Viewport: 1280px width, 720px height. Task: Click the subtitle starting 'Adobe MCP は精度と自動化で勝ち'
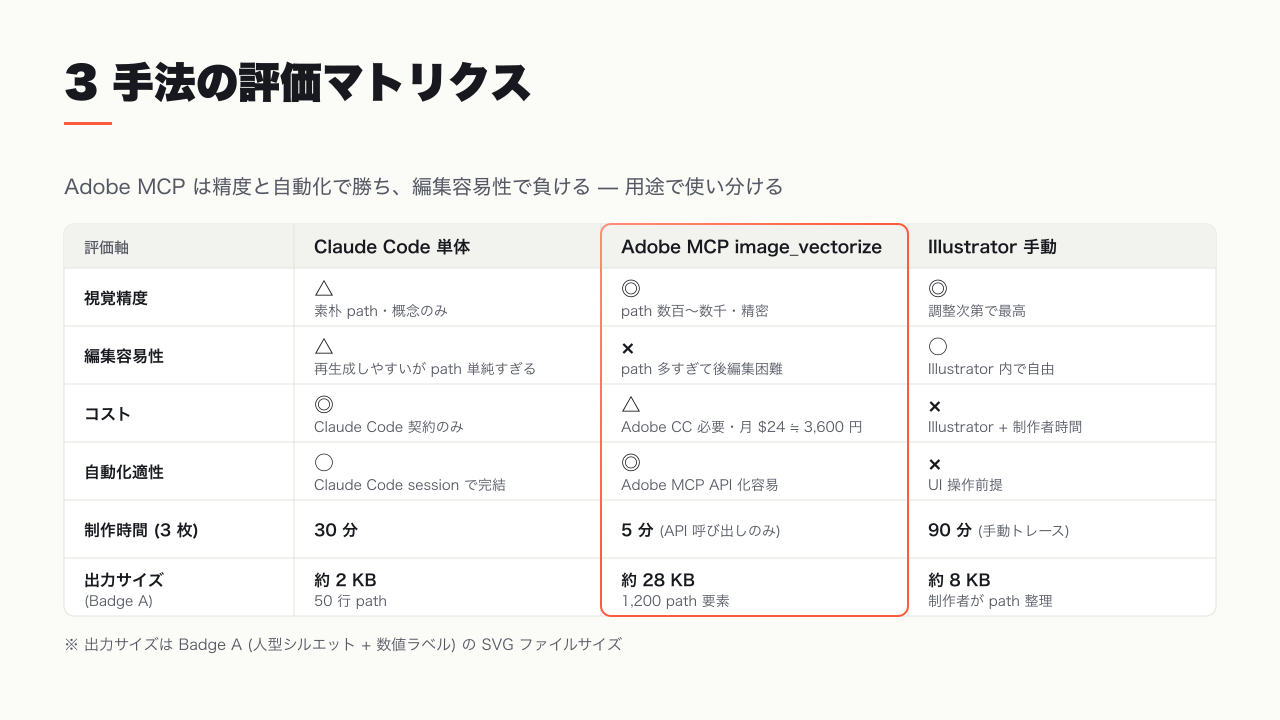(x=423, y=187)
